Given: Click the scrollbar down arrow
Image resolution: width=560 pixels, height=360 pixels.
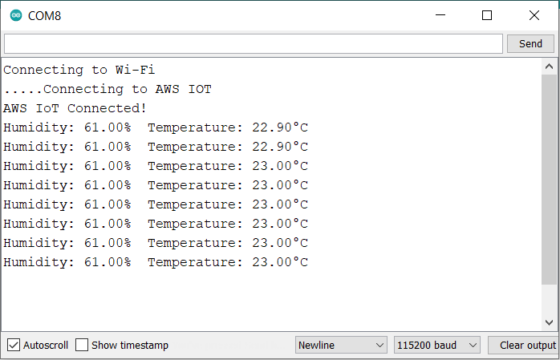Looking at the screenshot, I should tap(549, 322).
